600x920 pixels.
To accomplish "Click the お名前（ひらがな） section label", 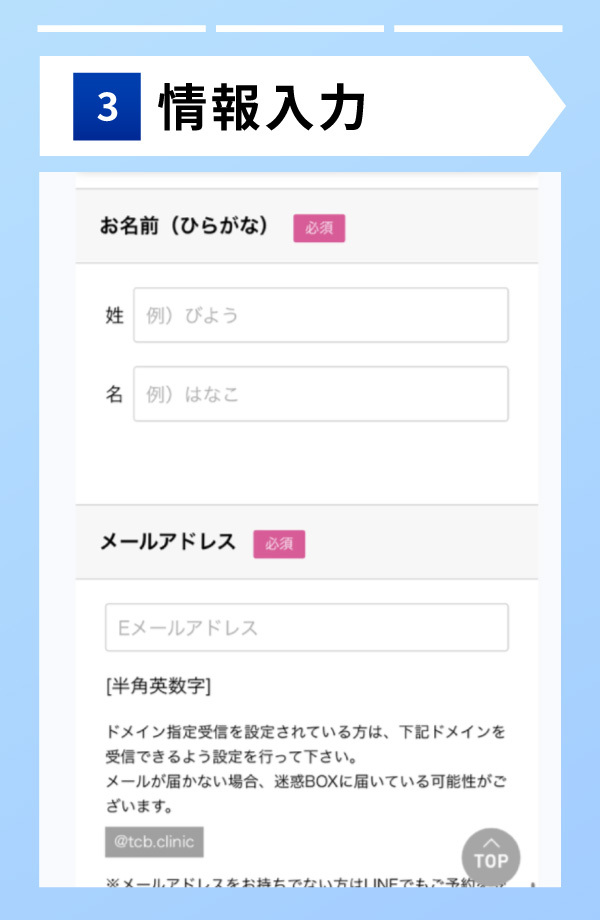I will pyautogui.click(x=184, y=227).
